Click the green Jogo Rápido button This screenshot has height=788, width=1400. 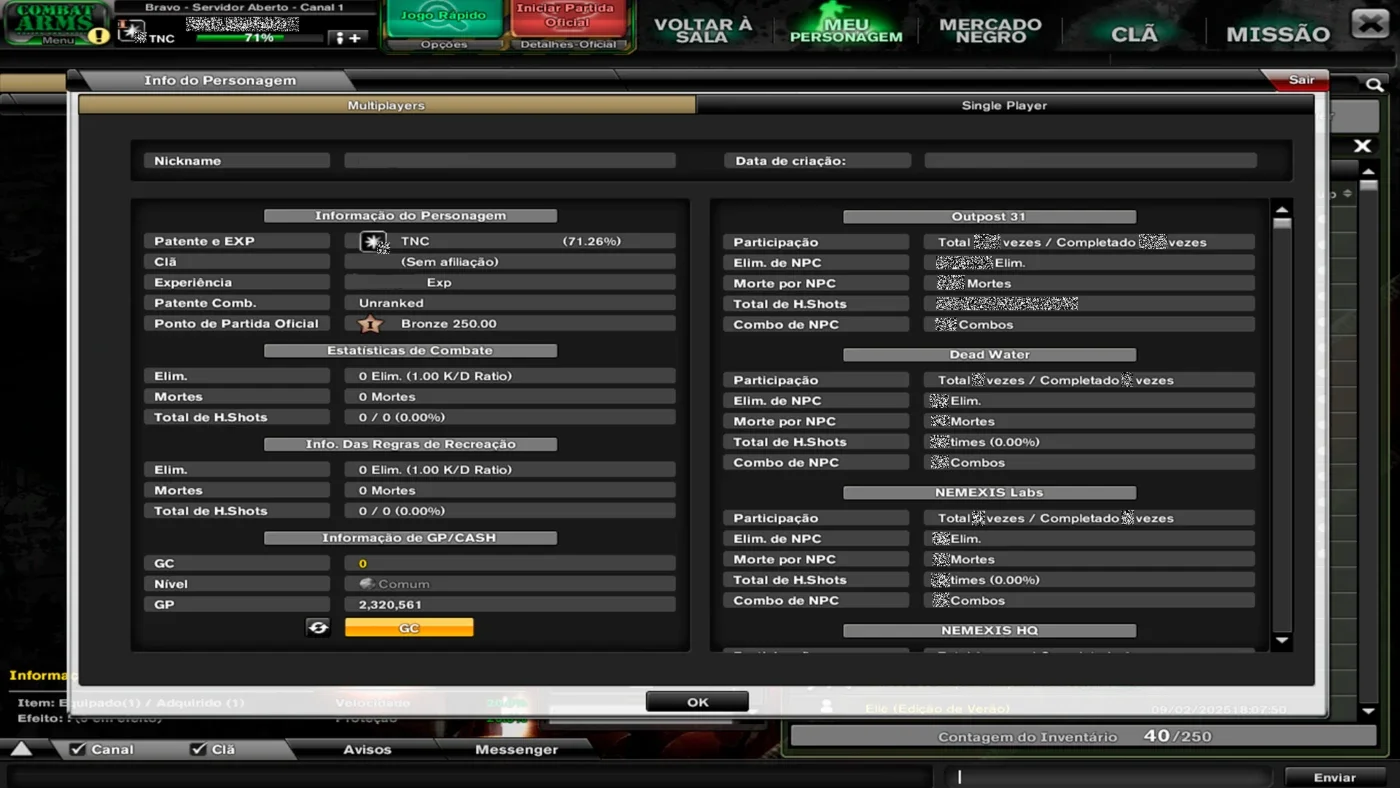click(x=444, y=17)
